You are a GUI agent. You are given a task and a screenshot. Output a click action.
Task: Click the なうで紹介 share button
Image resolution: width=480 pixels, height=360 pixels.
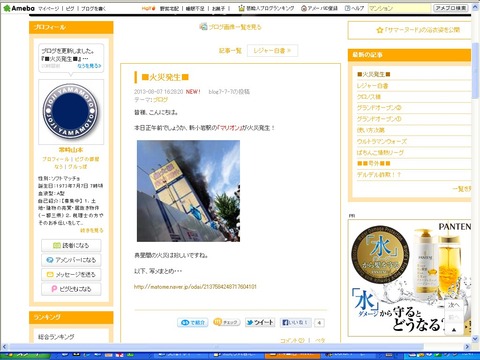[x=193, y=322]
